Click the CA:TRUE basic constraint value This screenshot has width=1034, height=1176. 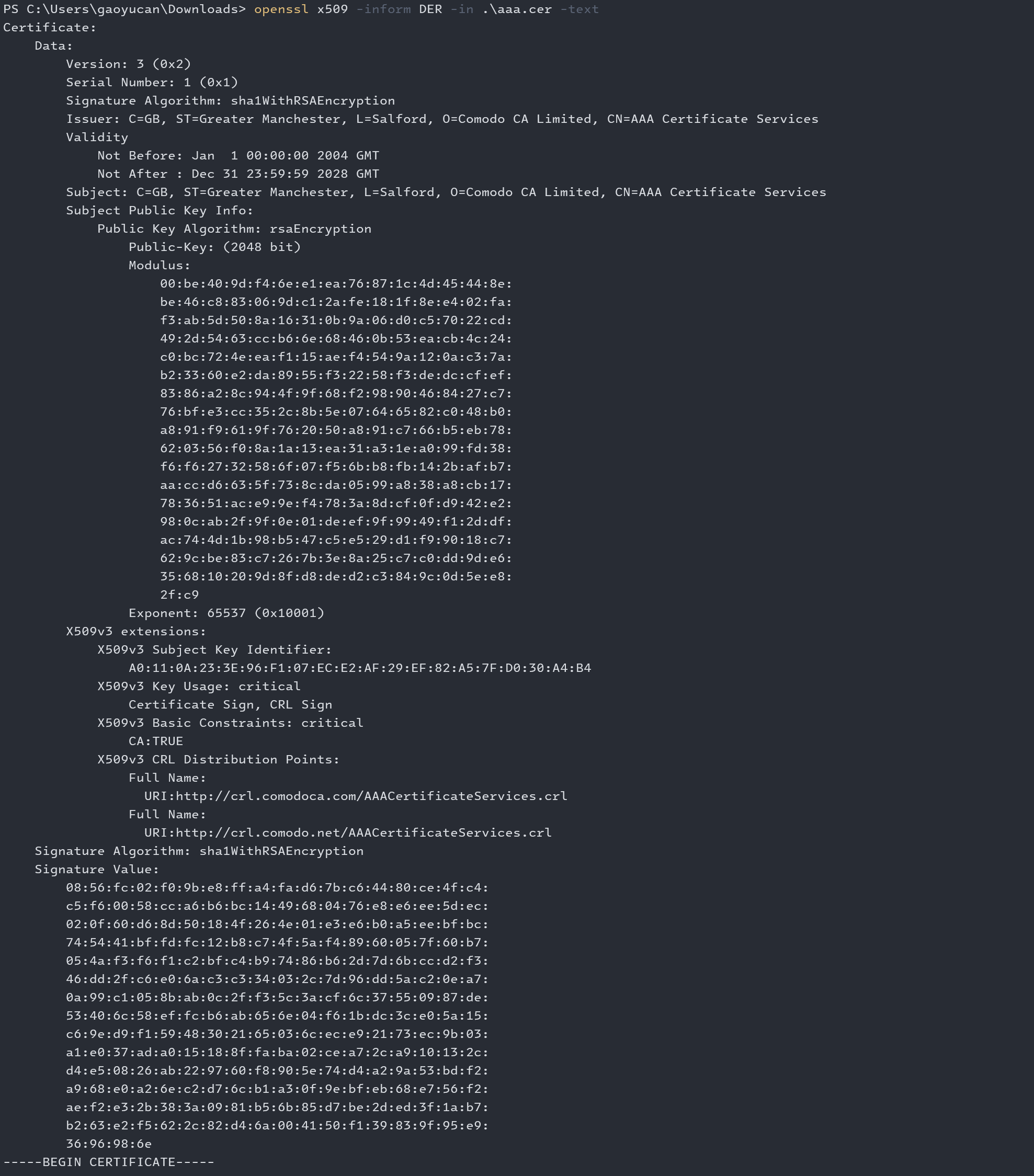(156, 741)
